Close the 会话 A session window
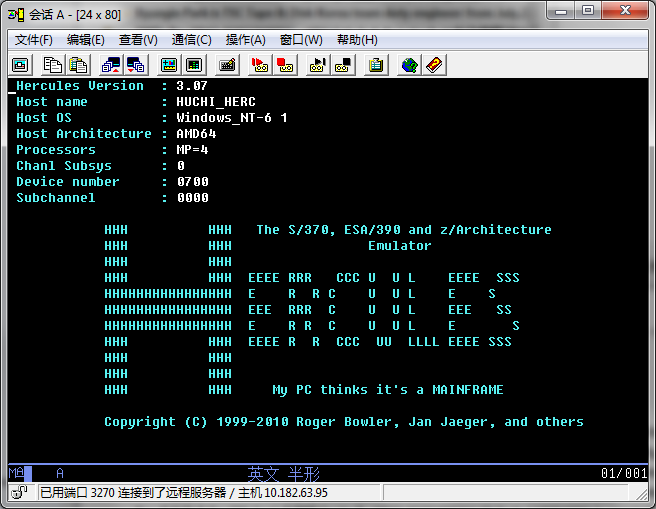Image resolution: width=656 pixels, height=509 pixels. [x=625, y=11]
